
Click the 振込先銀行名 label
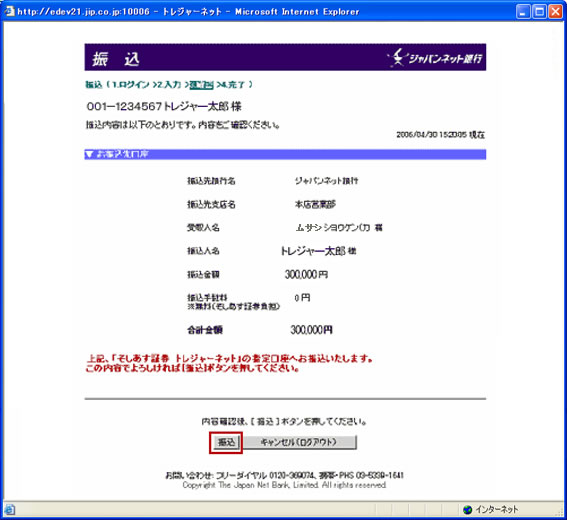click(211, 181)
